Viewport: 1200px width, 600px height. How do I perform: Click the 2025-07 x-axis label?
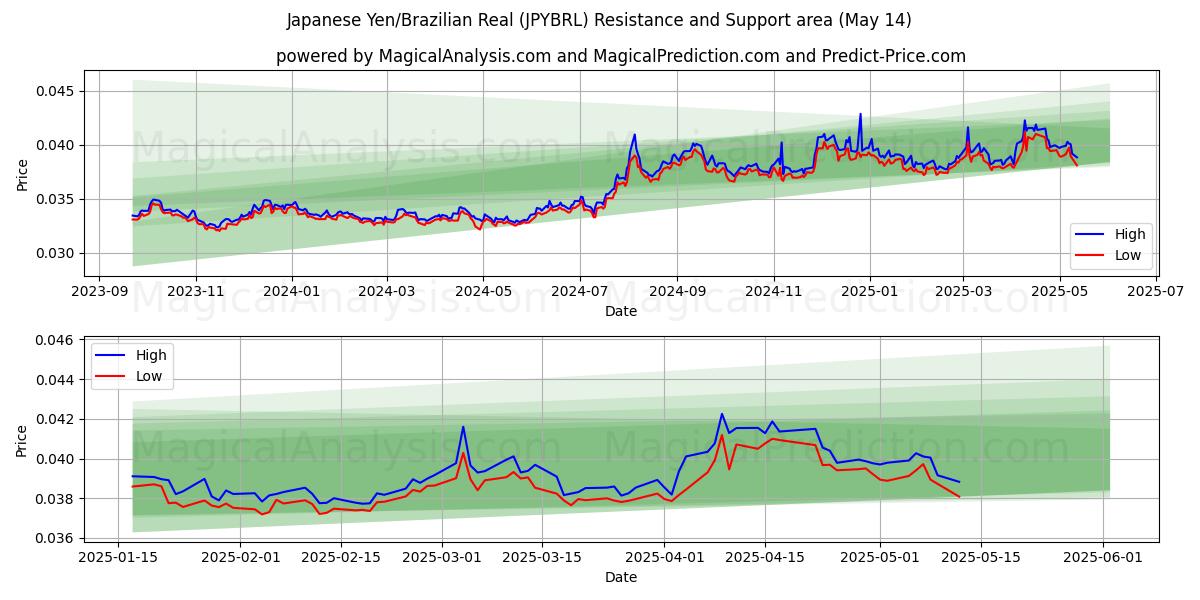pos(1156,291)
